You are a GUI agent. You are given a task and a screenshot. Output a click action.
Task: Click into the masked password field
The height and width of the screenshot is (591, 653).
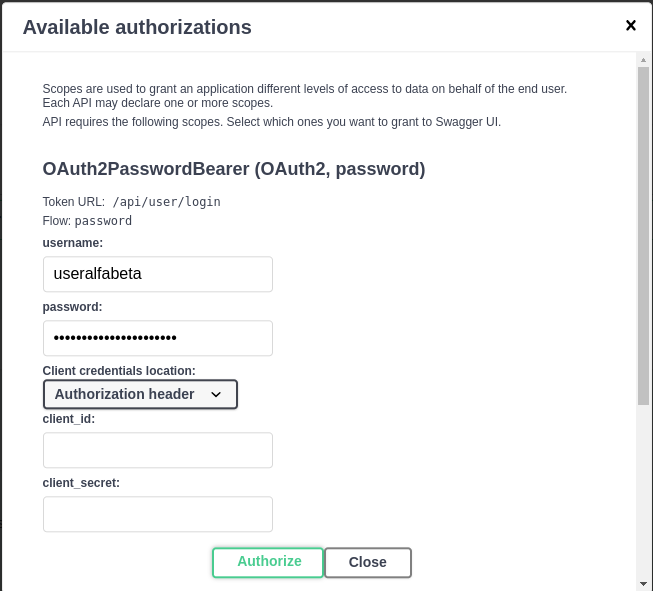(158, 338)
